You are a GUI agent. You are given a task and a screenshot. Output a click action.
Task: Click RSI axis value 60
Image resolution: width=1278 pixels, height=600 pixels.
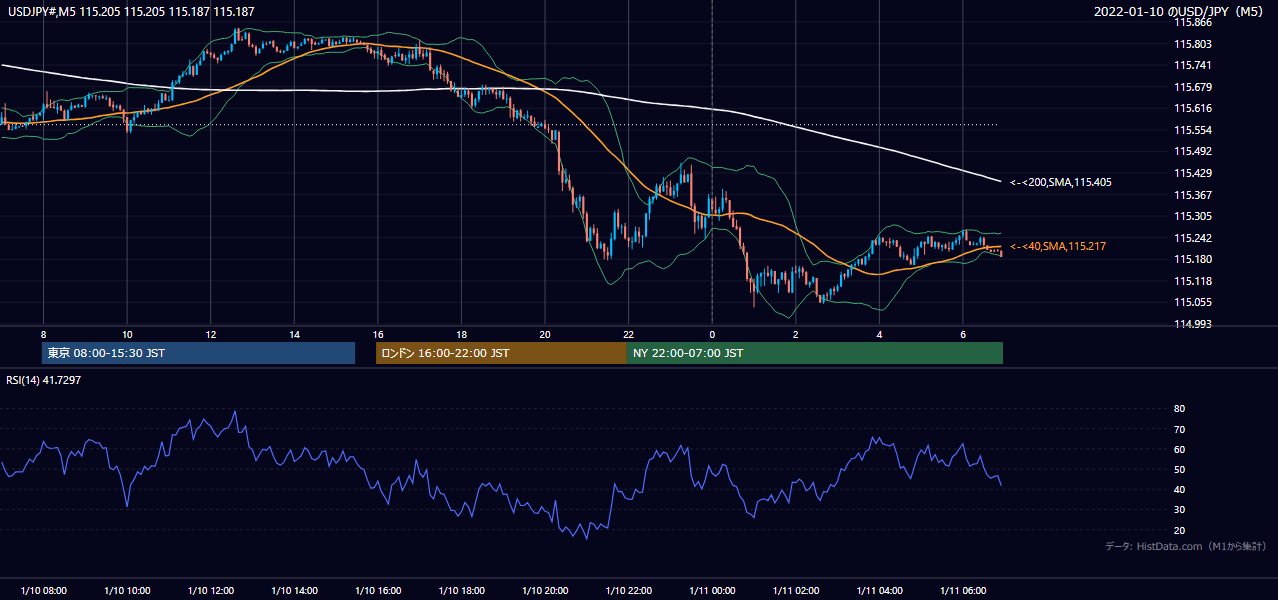(x=1179, y=449)
